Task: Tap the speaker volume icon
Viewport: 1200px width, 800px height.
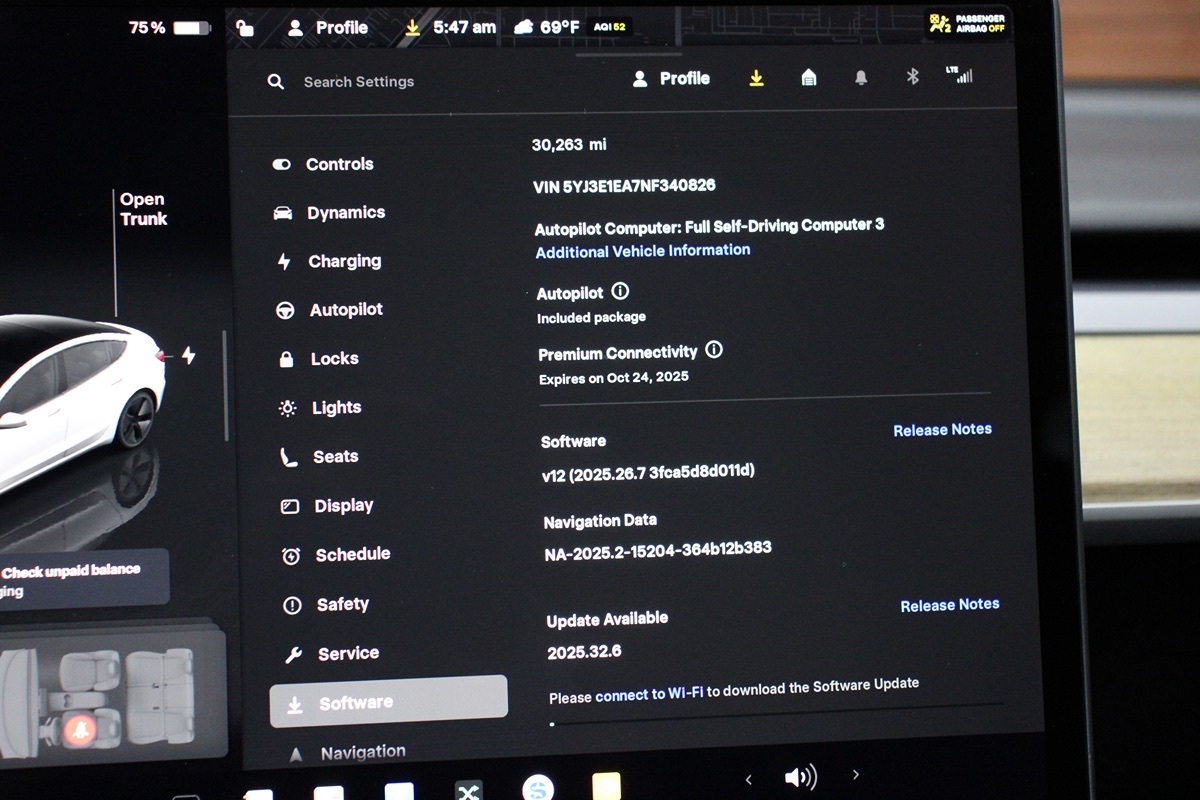Action: click(x=800, y=777)
